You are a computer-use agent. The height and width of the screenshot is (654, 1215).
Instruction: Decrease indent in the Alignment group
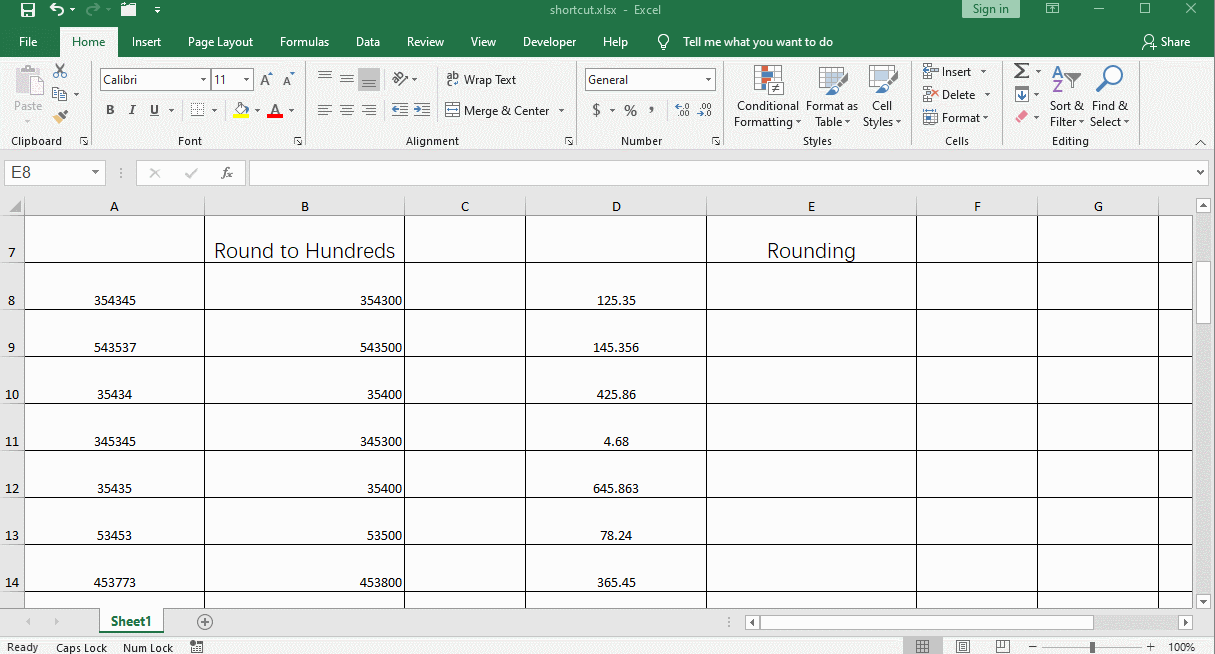click(x=400, y=110)
